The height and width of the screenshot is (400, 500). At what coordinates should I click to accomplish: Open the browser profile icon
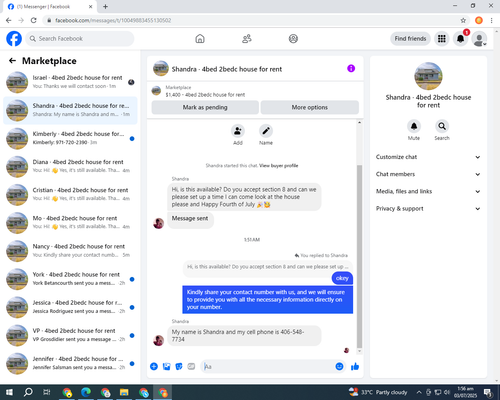[x=479, y=20]
